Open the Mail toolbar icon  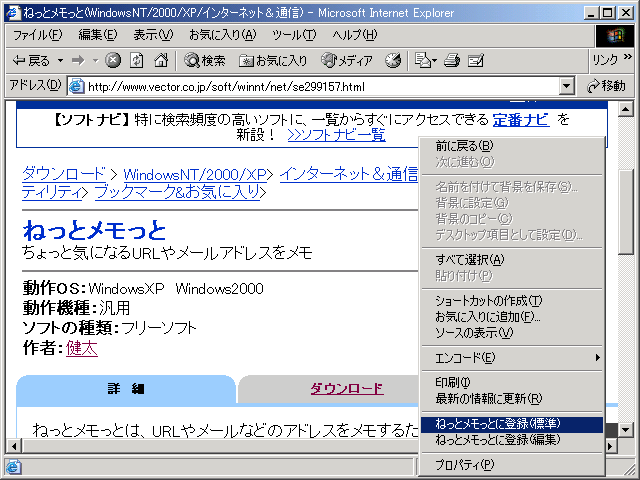(425, 60)
